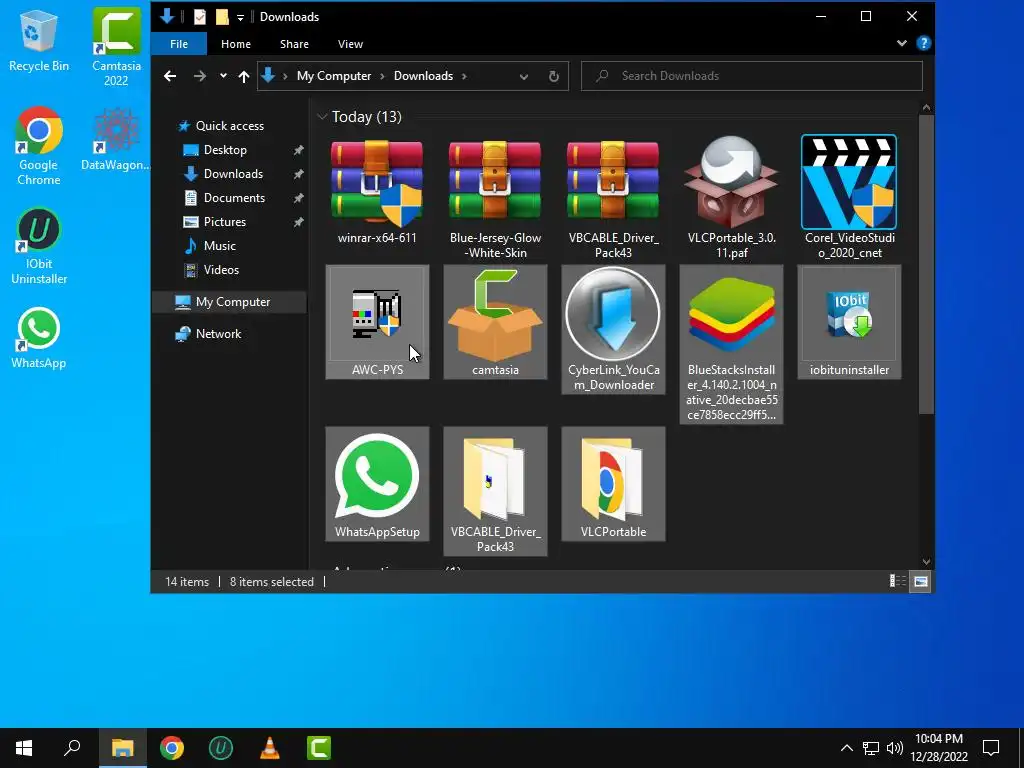
Task: Open the Share ribbon tab
Action: coord(295,44)
